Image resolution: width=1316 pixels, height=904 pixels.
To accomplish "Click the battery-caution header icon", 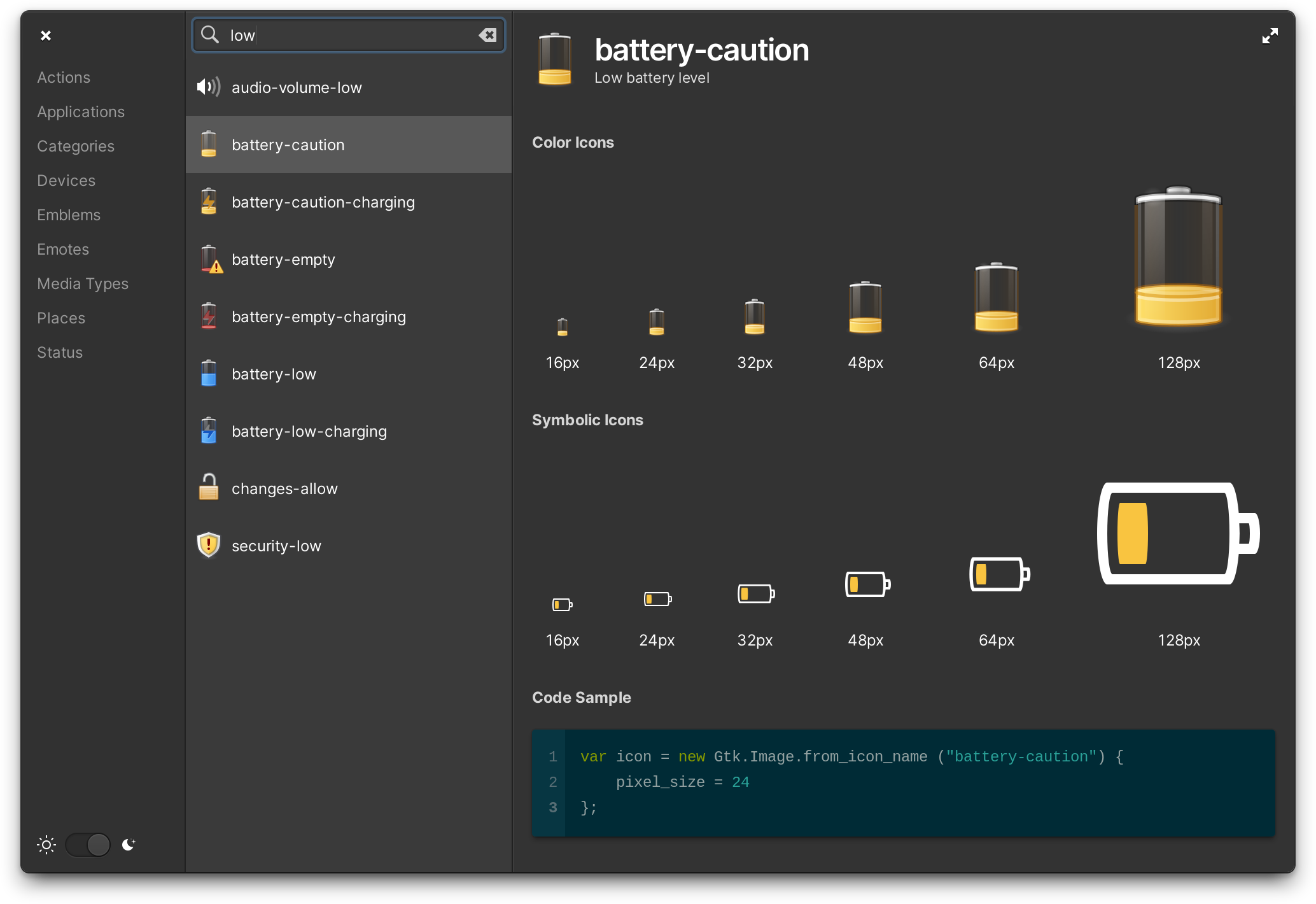I will 555,59.
